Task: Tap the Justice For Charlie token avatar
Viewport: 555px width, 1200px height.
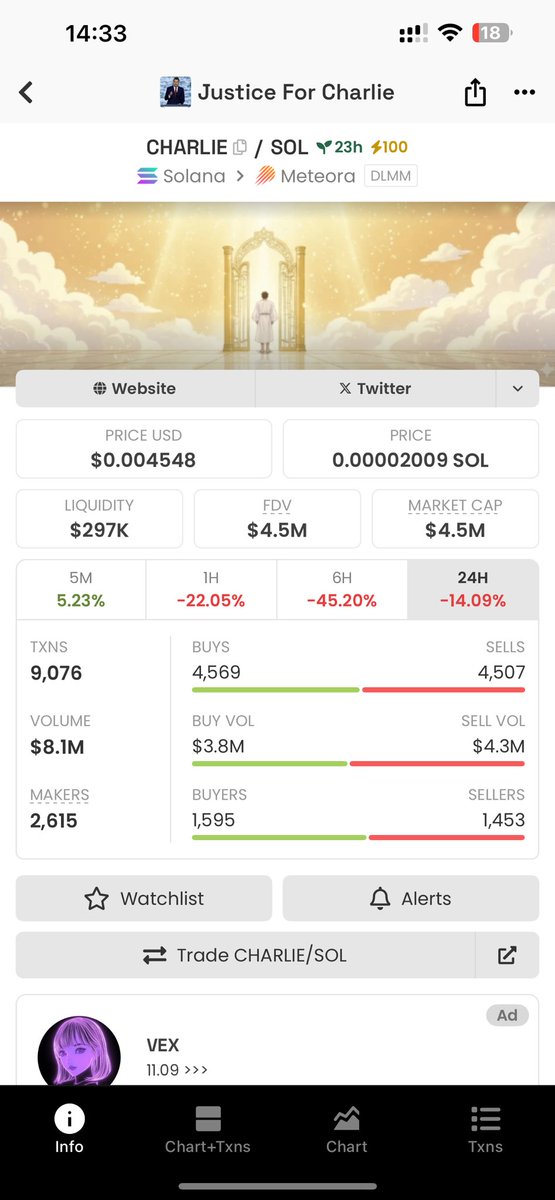Action: click(175, 93)
